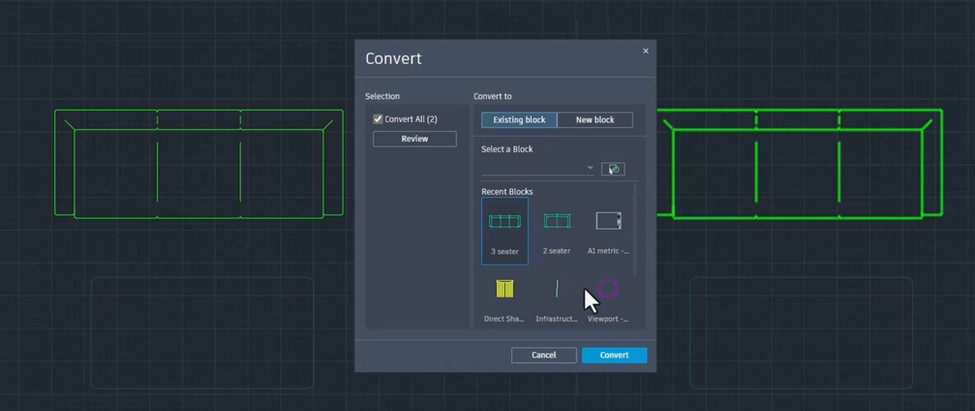
Task: Click the pick block from drawing icon
Action: tap(613, 169)
